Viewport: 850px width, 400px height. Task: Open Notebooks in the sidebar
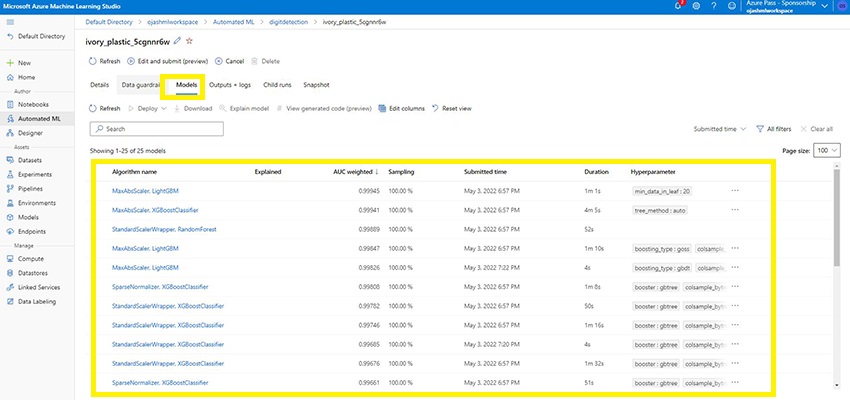(x=32, y=104)
